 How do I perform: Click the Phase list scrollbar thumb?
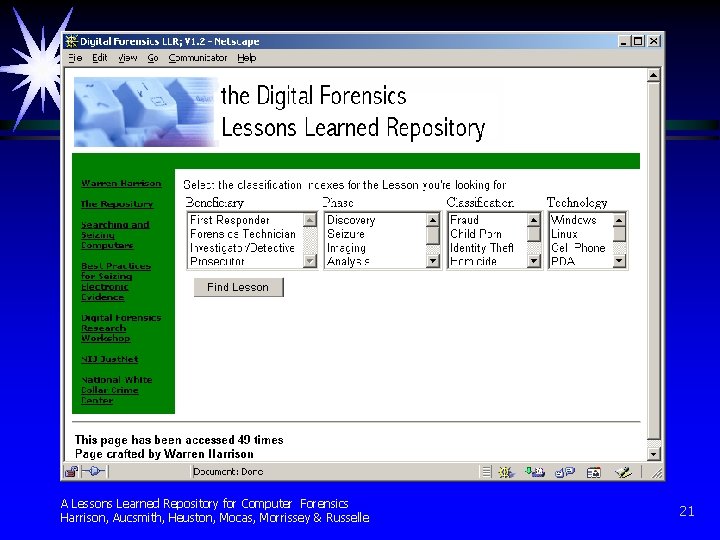[433, 236]
